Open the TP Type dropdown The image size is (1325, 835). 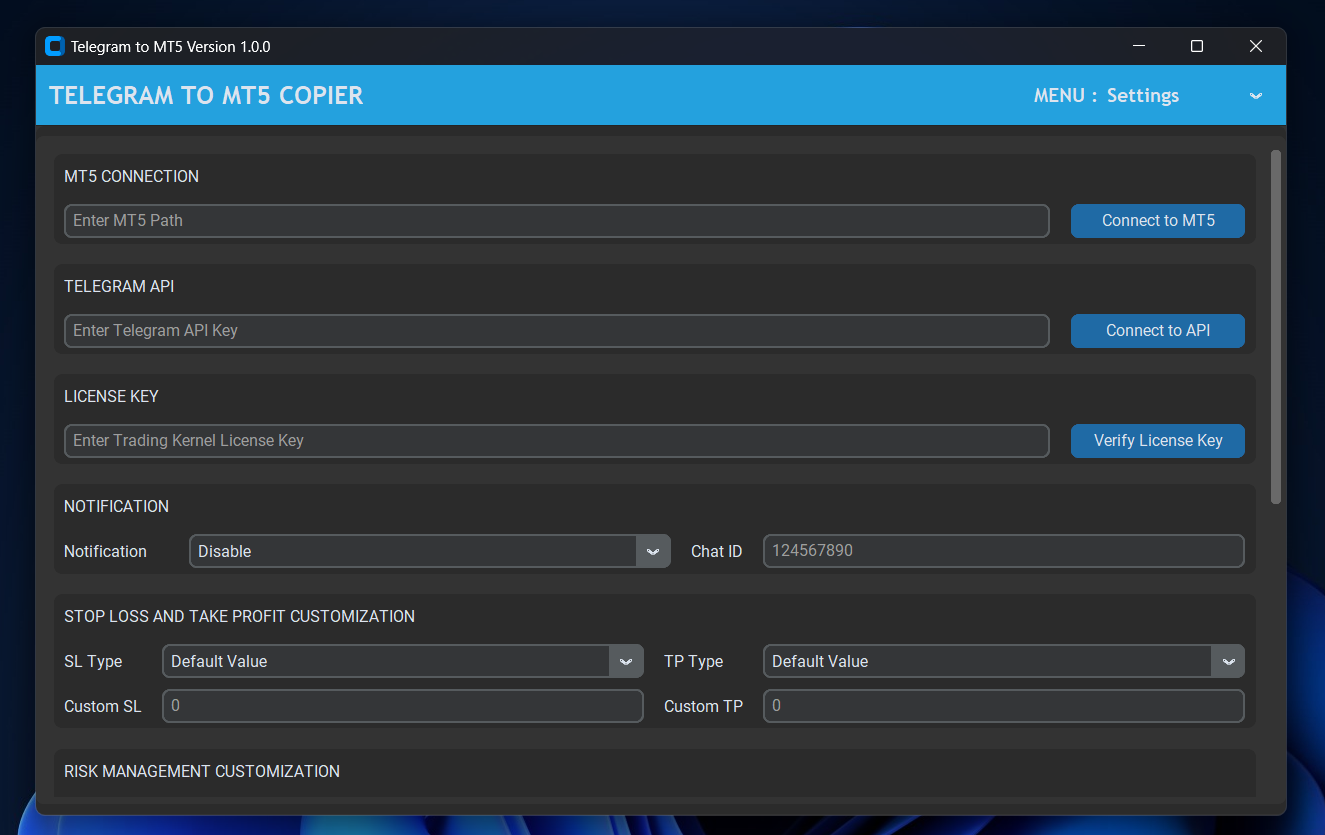(x=1004, y=661)
